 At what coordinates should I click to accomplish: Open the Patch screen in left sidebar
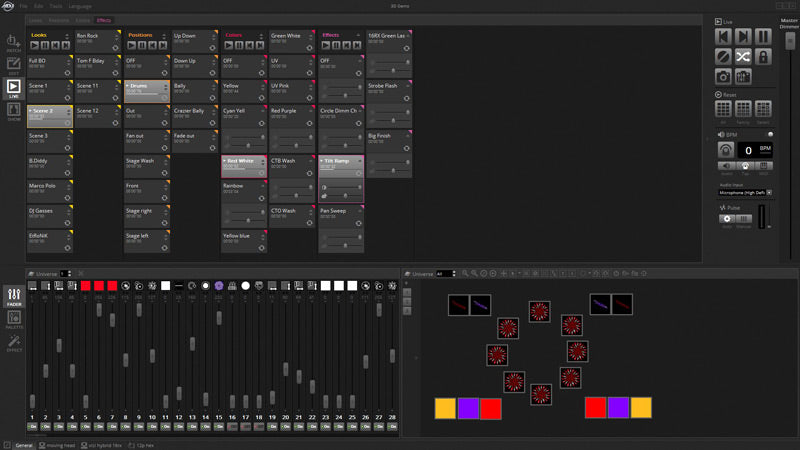pos(14,45)
